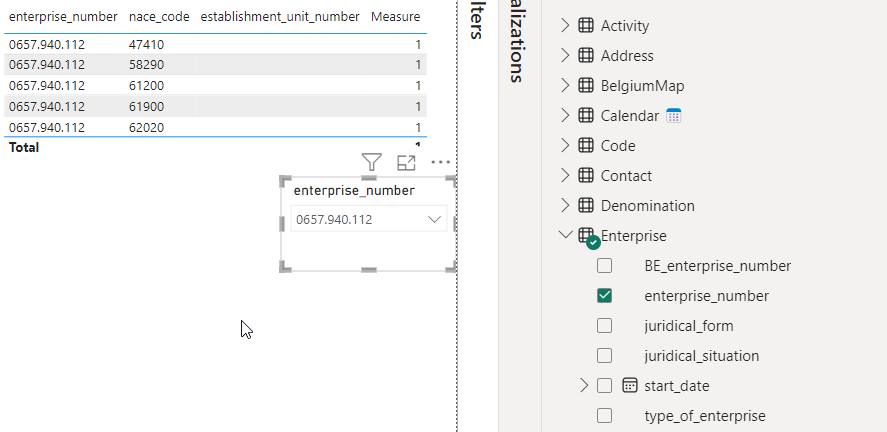887x432 pixels.
Task: Click the Calendar table grid icon
Action: pos(585,115)
